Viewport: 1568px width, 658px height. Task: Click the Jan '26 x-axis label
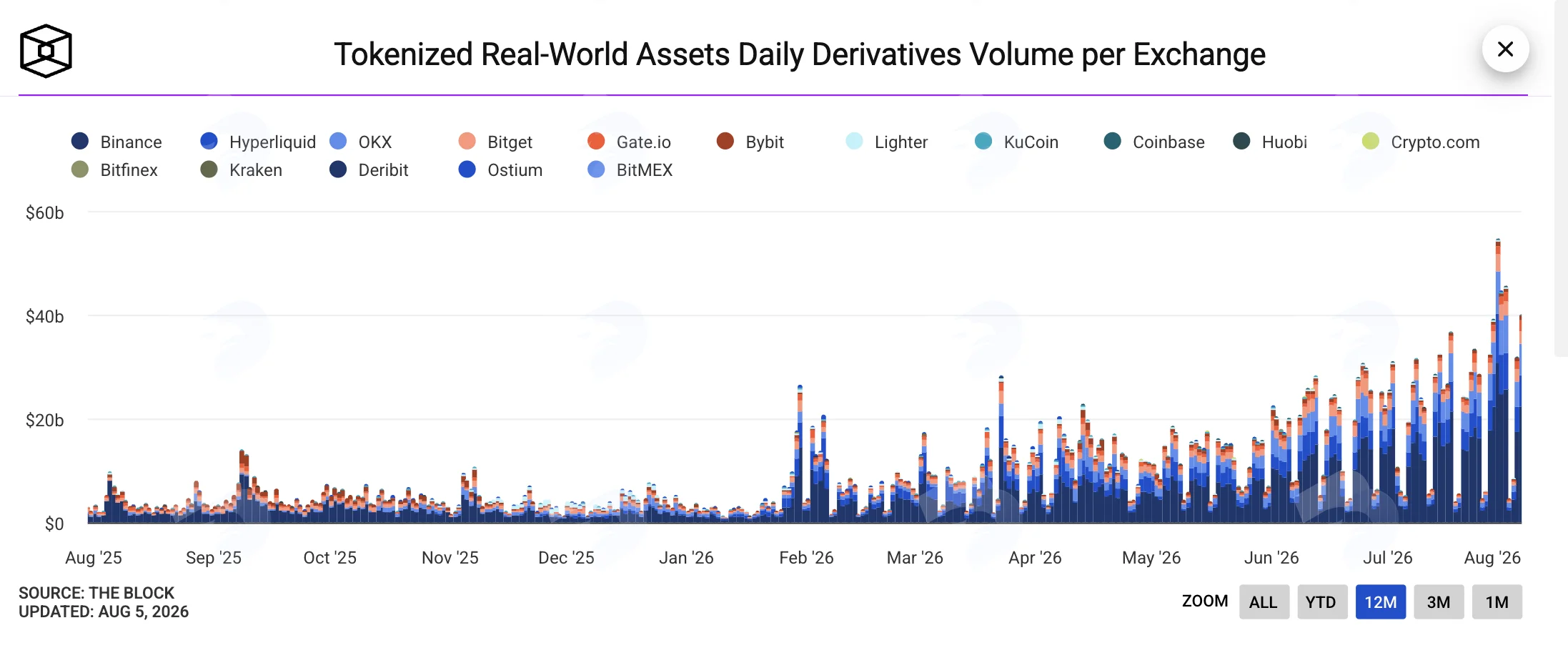pyautogui.click(x=687, y=558)
